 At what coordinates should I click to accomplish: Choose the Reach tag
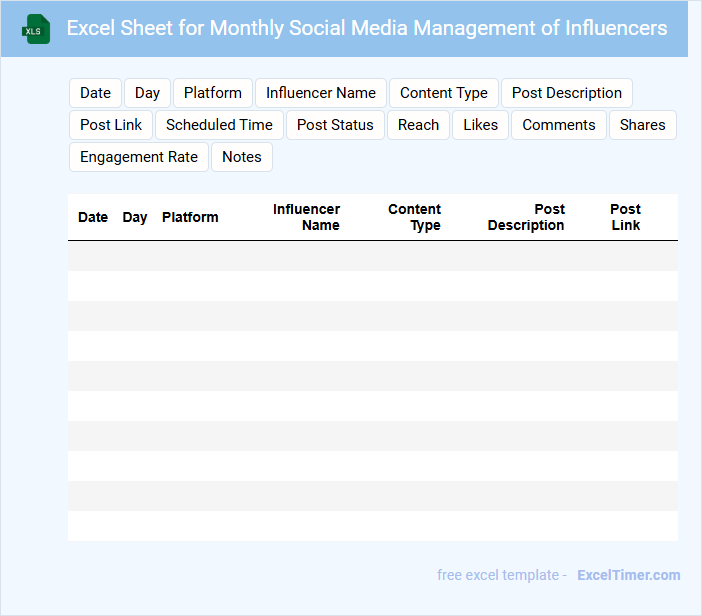point(418,125)
